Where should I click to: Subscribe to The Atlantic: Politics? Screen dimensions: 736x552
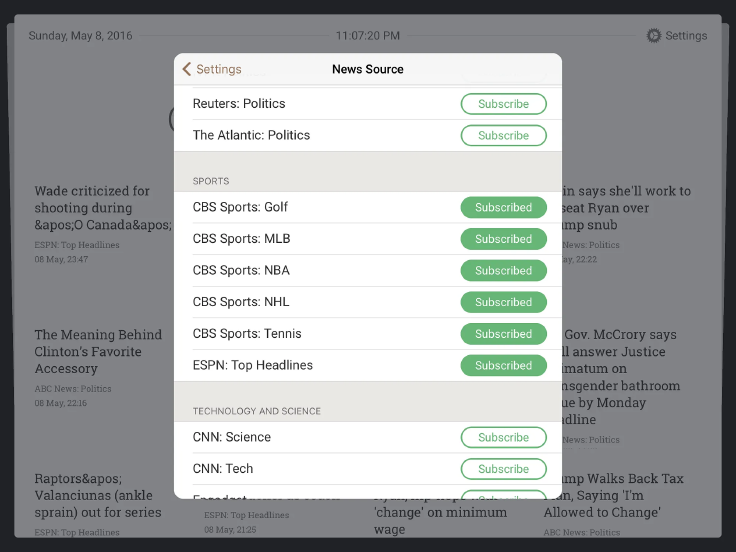(503, 135)
